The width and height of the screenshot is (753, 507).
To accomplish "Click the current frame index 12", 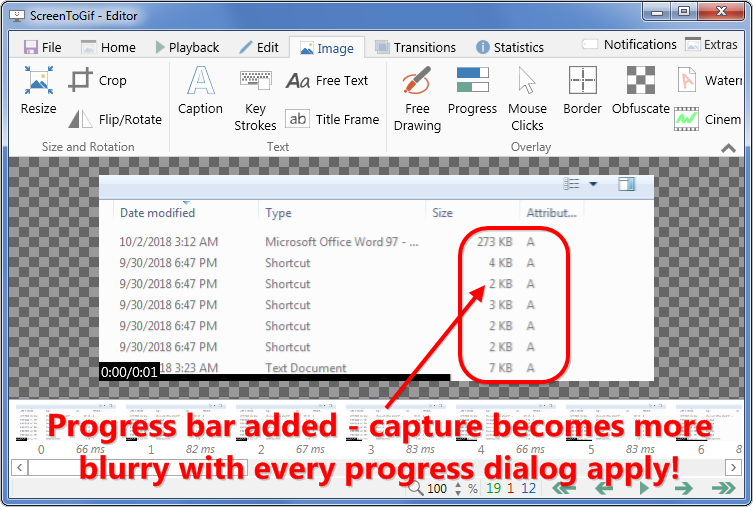I will [x=528, y=488].
